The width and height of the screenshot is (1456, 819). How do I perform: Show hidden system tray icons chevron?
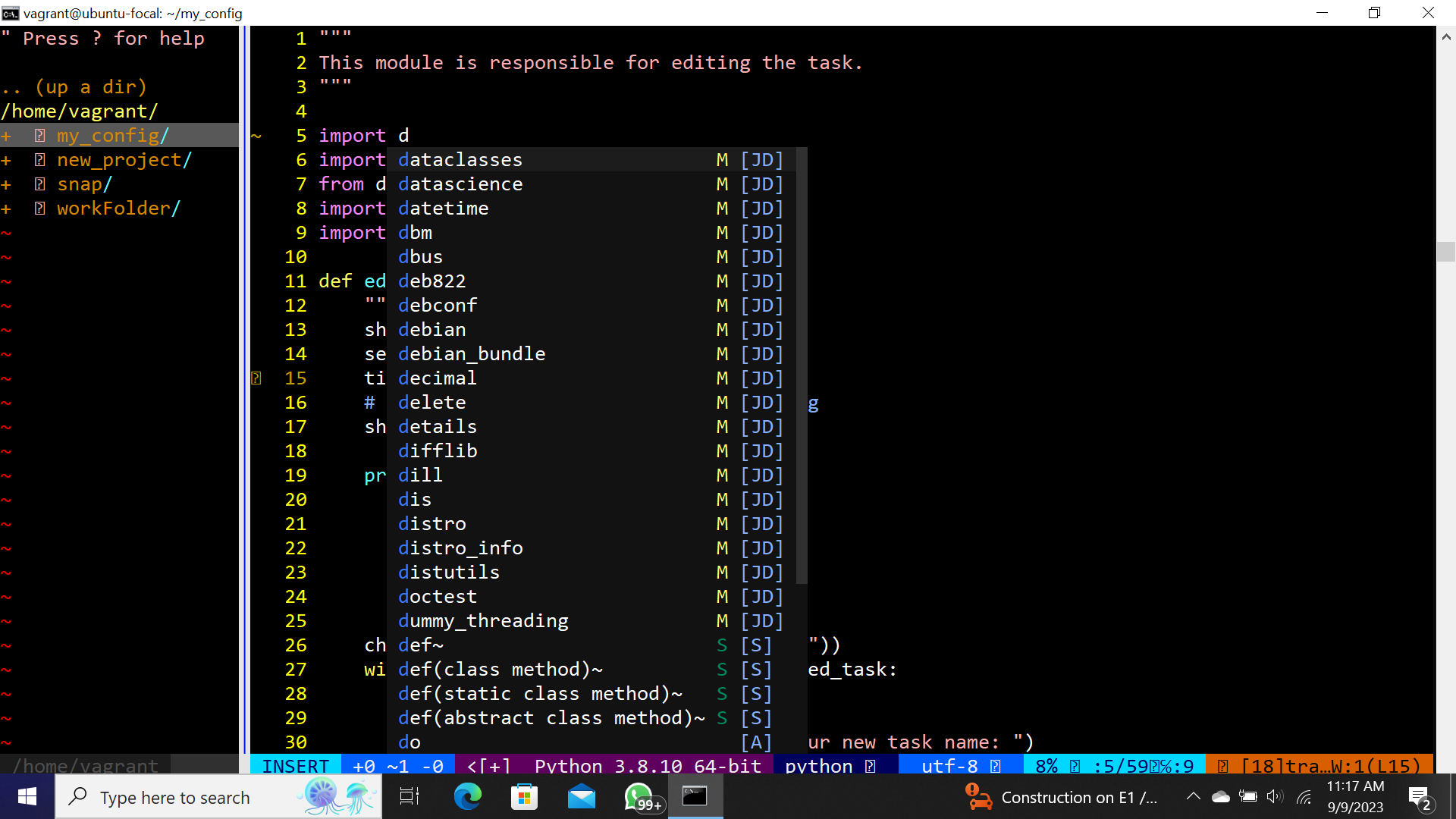pos(1193,797)
